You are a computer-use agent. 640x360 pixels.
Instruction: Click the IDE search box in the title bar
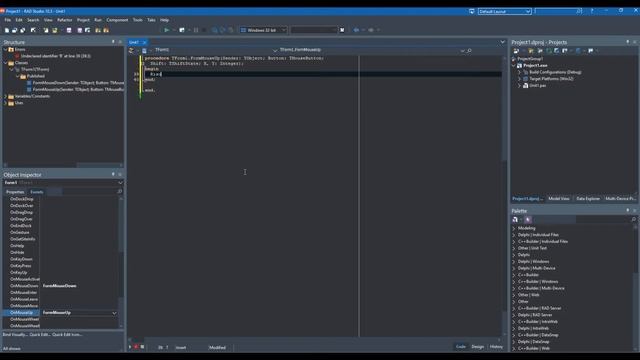click(x=558, y=11)
